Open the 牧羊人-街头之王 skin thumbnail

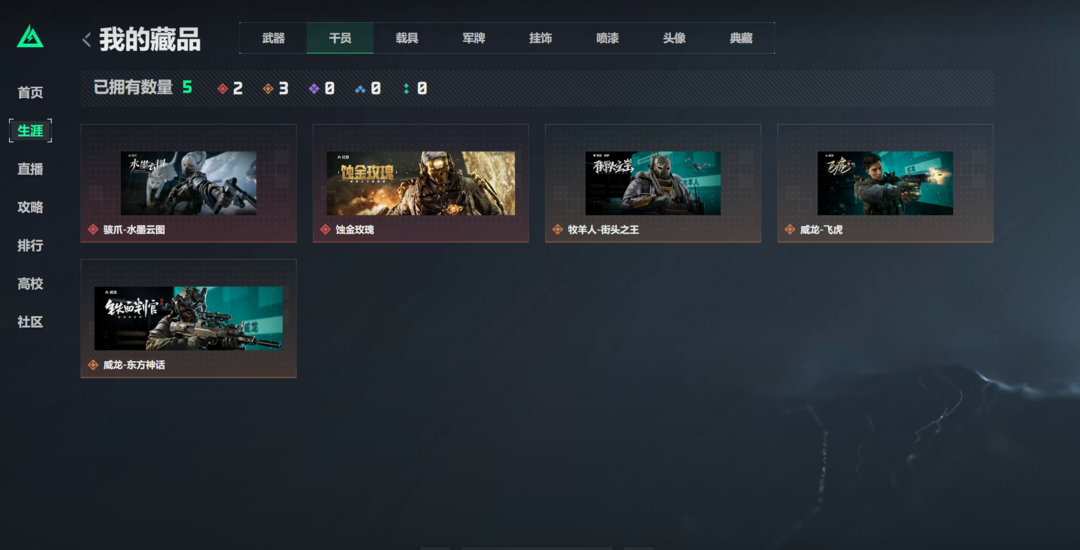click(653, 183)
